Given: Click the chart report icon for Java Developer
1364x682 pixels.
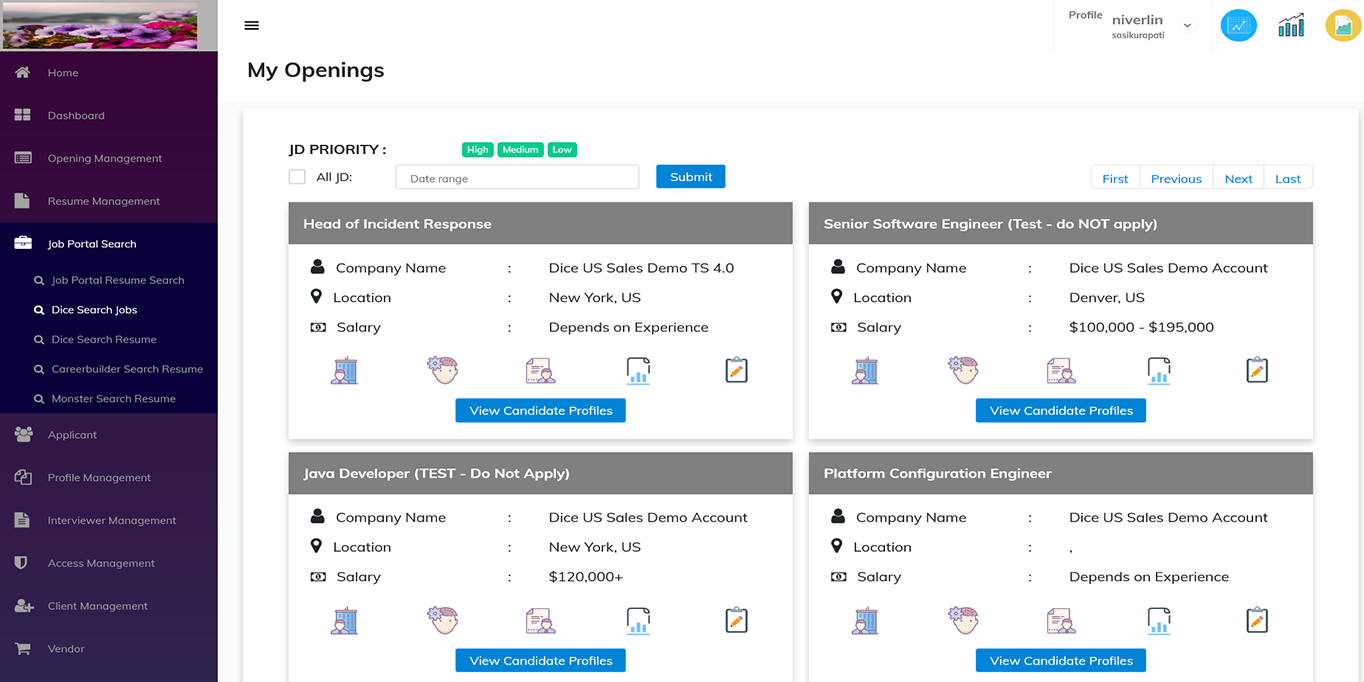Looking at the screenshot, I should [x=638, y=620].
